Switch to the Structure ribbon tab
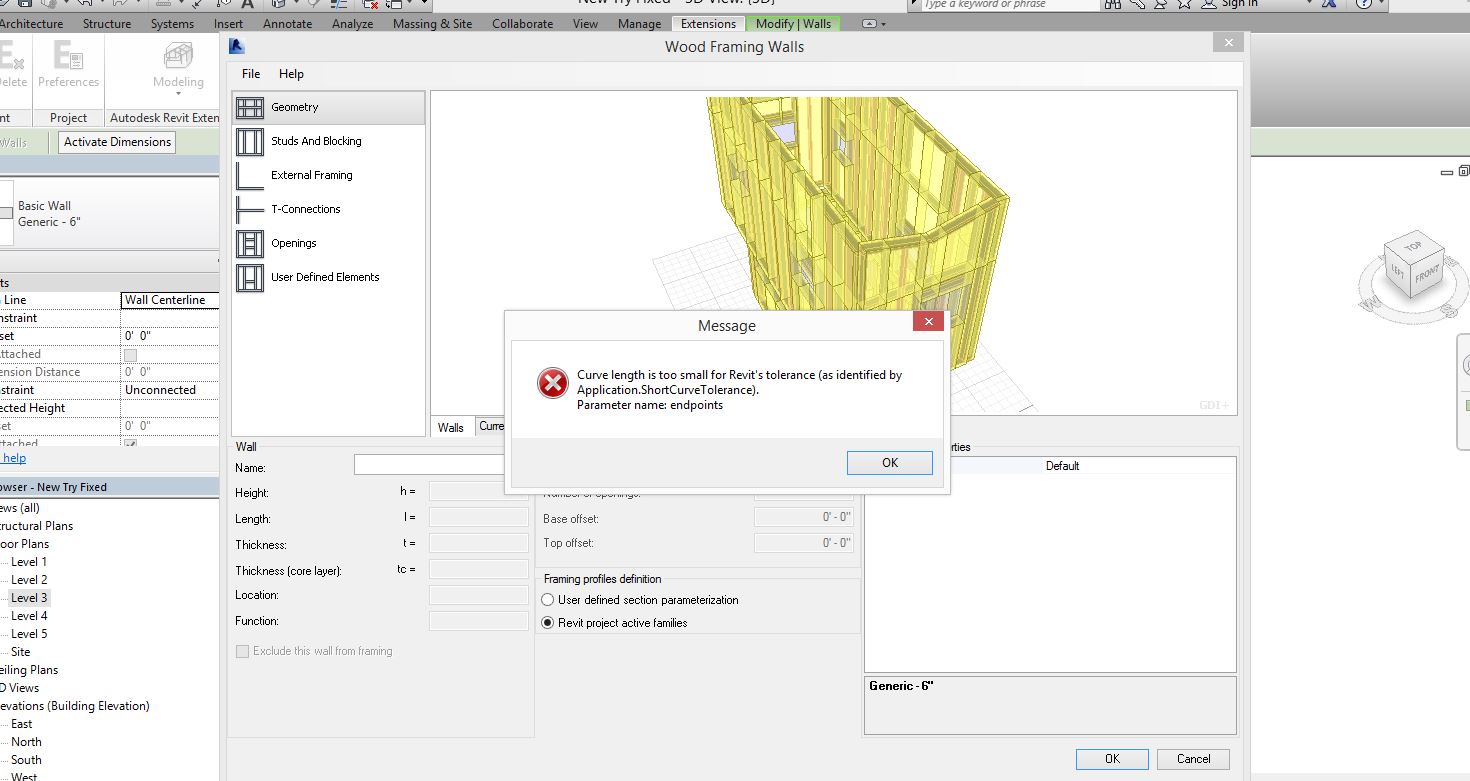The height and width of the screenshot is (781, 1470). point(107,24)
